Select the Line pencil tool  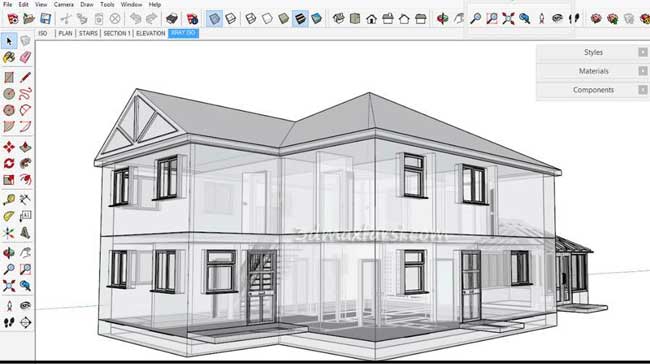pyautogui.click(x=25, y=77)
